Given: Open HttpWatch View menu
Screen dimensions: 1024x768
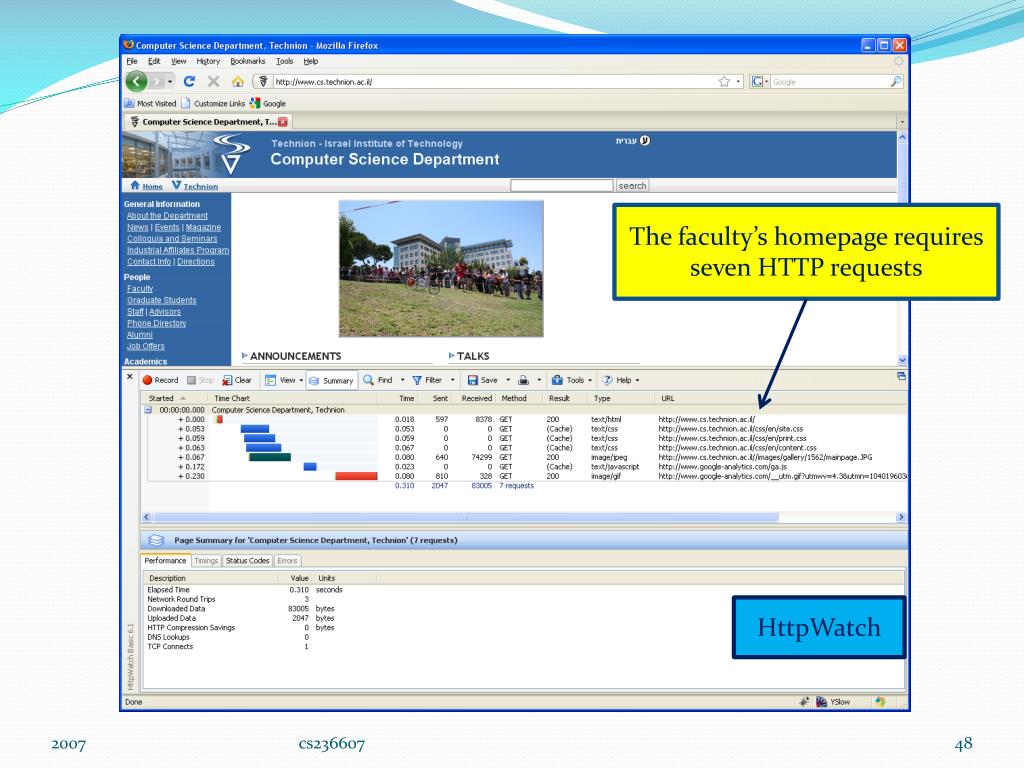Looking at the screenshot, I should click(284, 380).
